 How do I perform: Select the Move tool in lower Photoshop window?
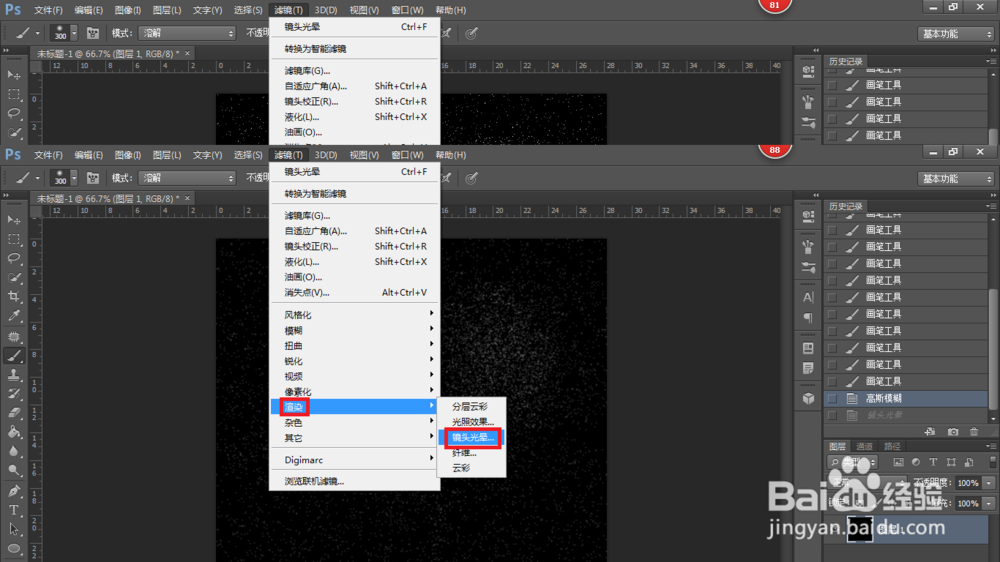tap(14, 220)
